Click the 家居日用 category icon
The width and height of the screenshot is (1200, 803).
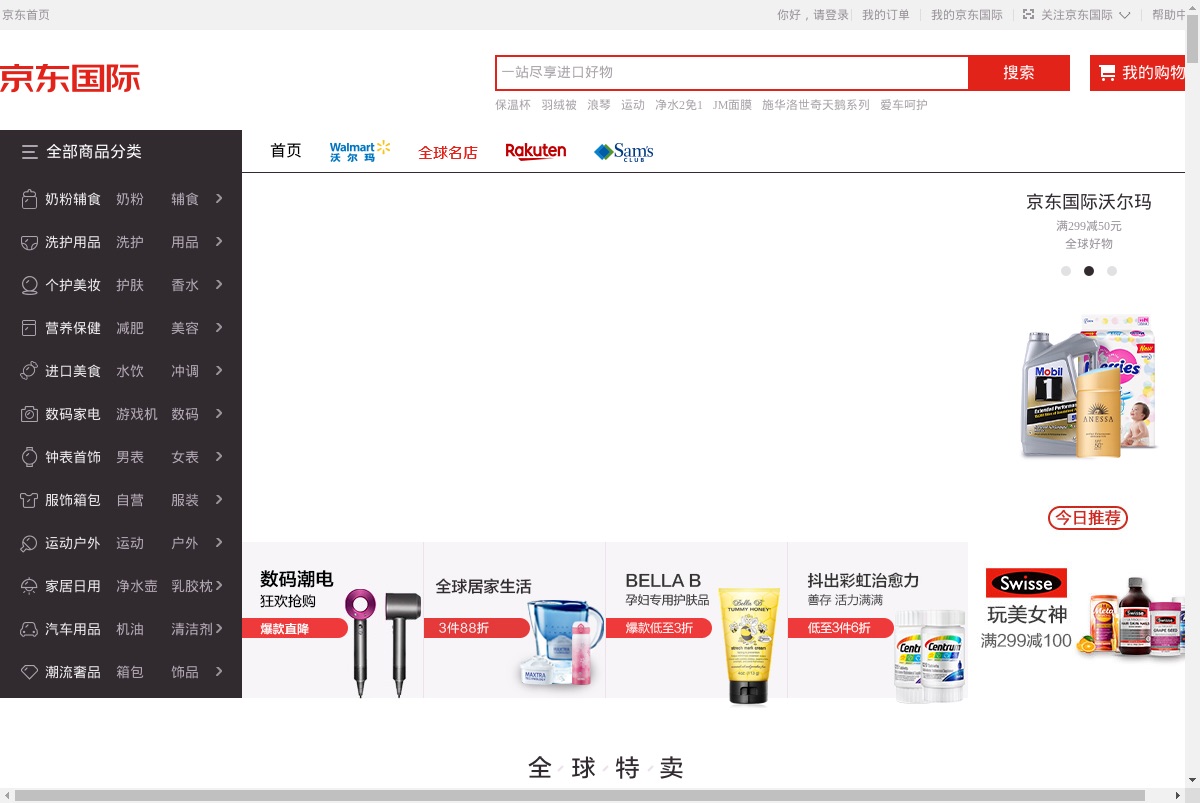[x=30, y=586]
